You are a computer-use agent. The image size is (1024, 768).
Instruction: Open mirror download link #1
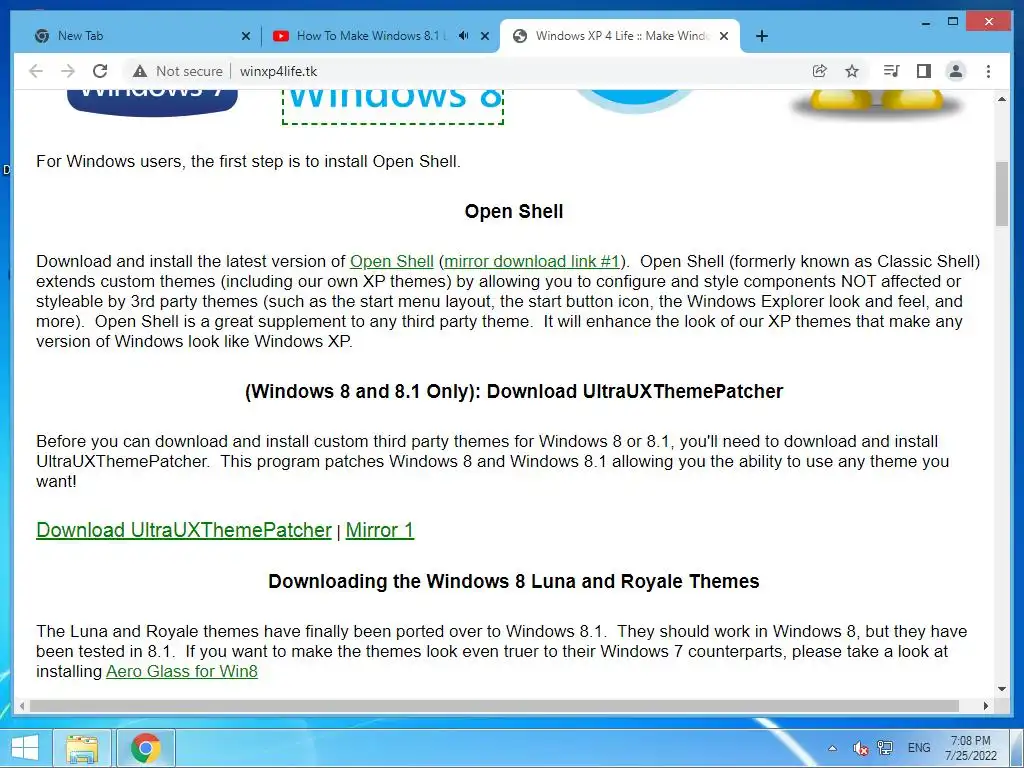[x=532, y=261]
